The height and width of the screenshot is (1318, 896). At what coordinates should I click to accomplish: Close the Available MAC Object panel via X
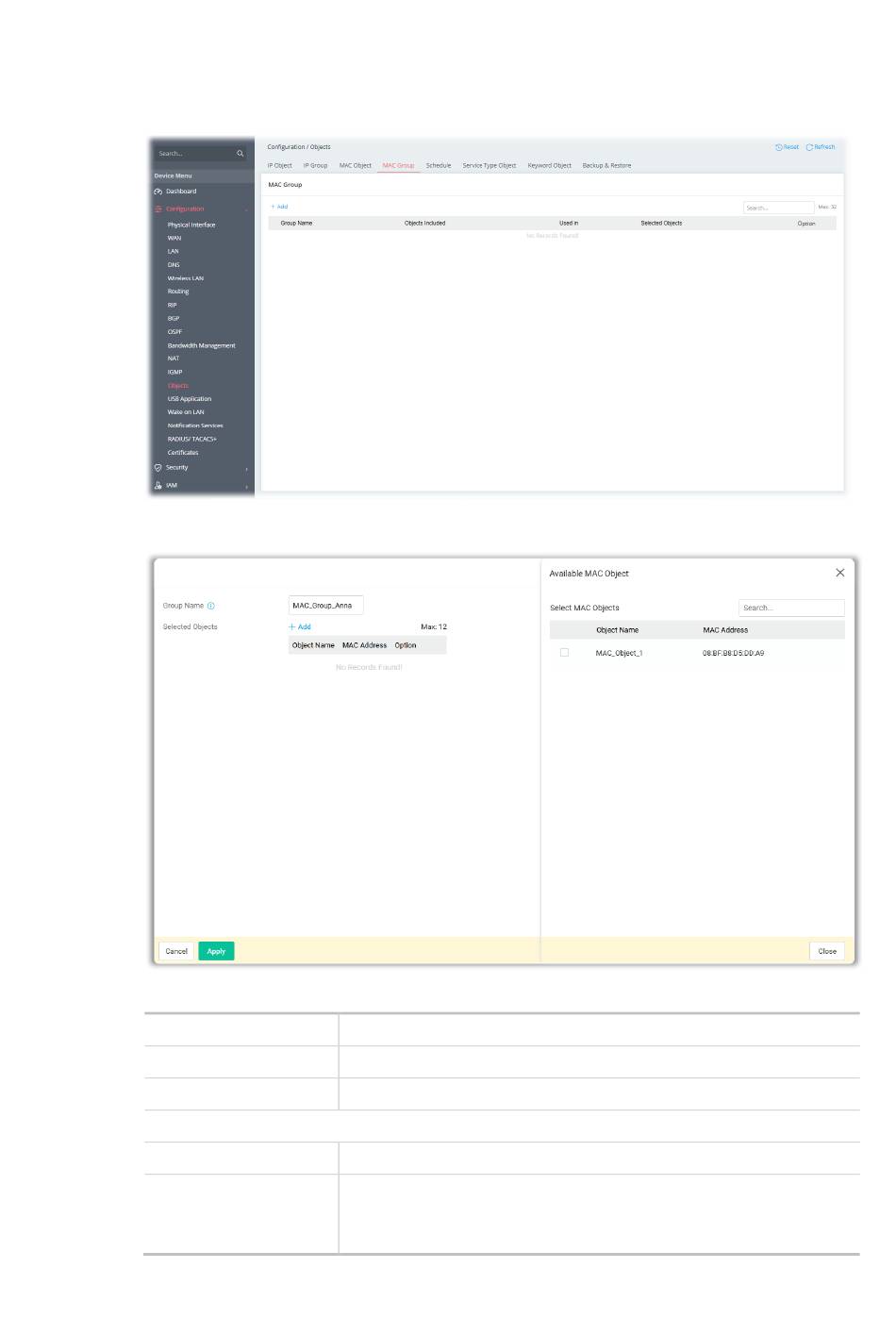[x=840, y=573]
